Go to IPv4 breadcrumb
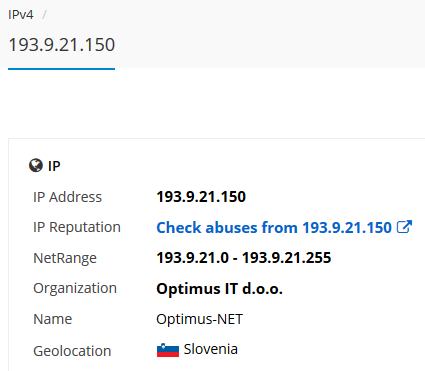This screenshot has width=425, height=371. [x=21, y=15]
